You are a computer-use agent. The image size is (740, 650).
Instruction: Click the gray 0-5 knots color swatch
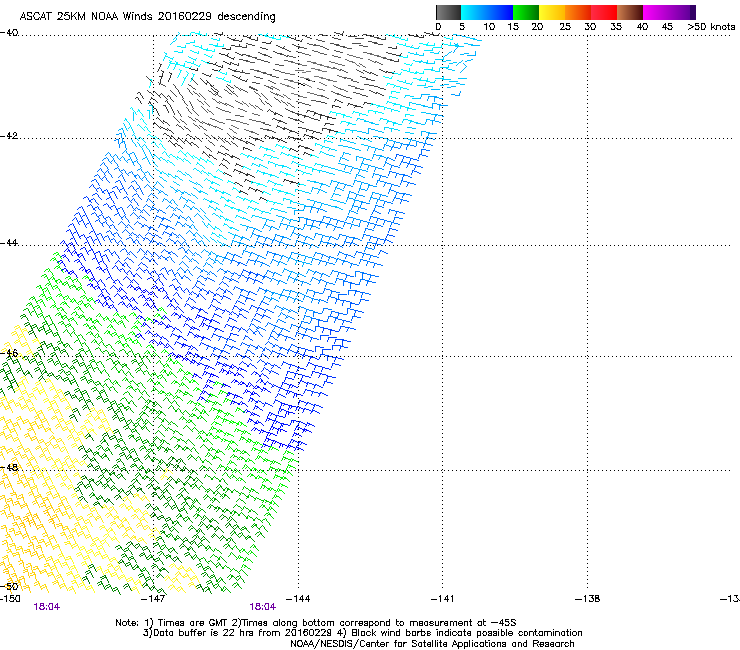point(448,12)
